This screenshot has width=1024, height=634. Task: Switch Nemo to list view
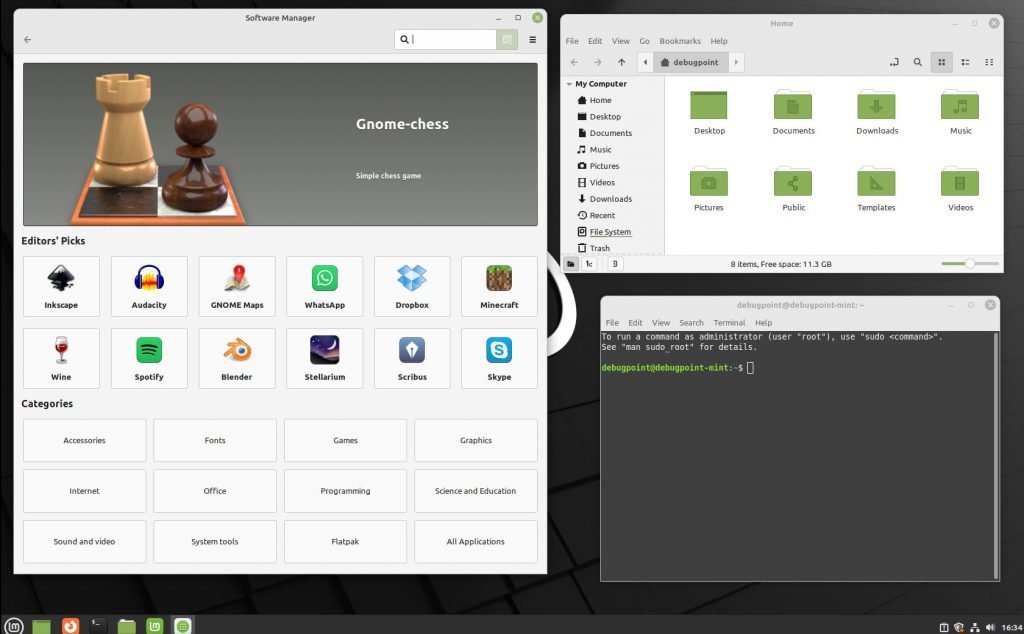pyautogui.click(x=965, y=62)
